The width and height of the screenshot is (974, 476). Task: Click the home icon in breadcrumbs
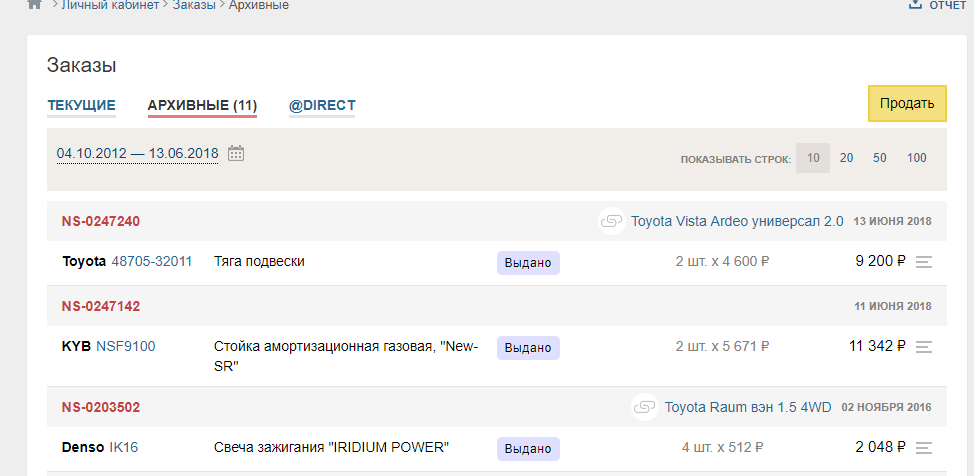(35, 5)
